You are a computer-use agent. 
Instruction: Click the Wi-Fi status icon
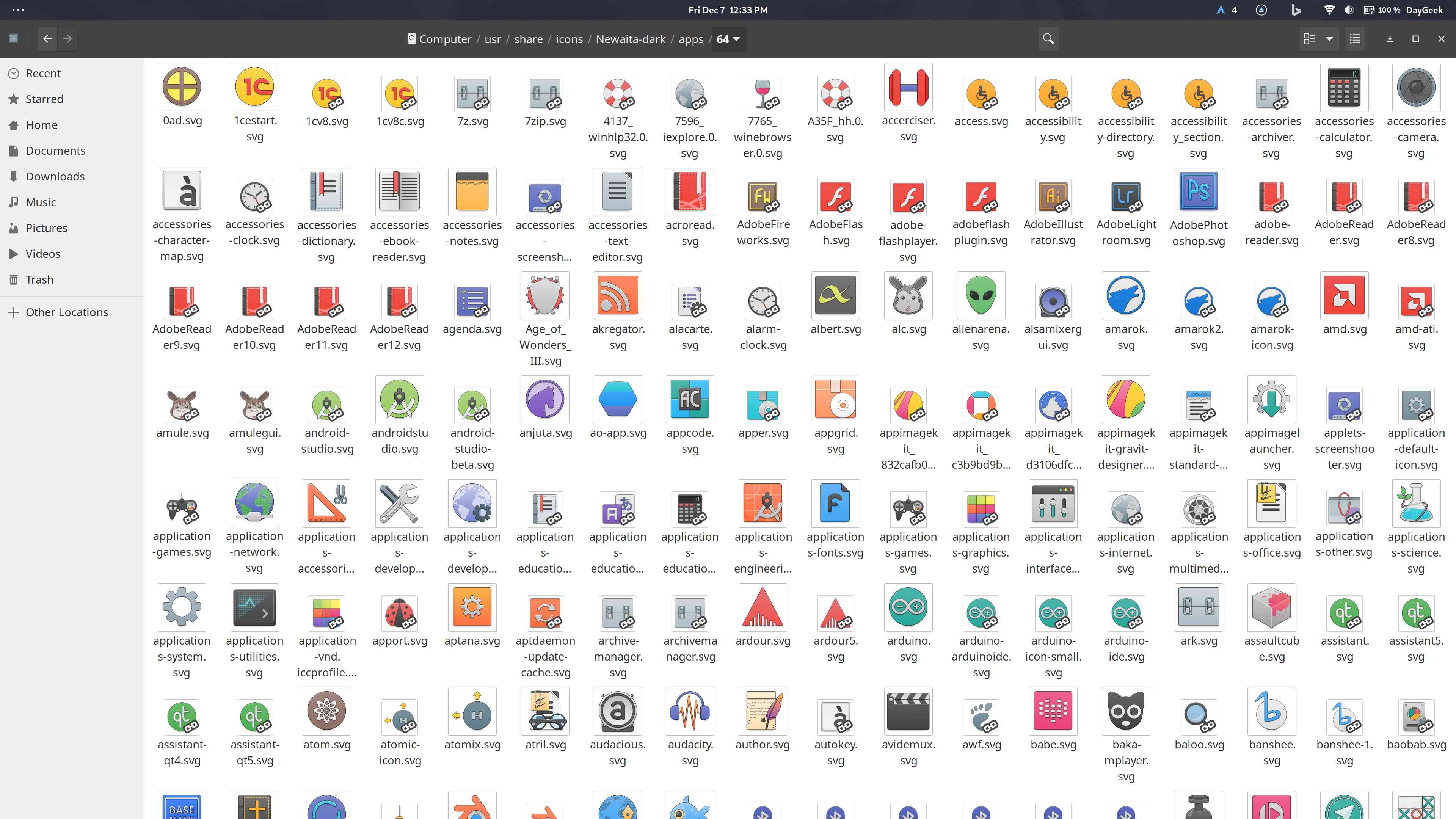1329,10
